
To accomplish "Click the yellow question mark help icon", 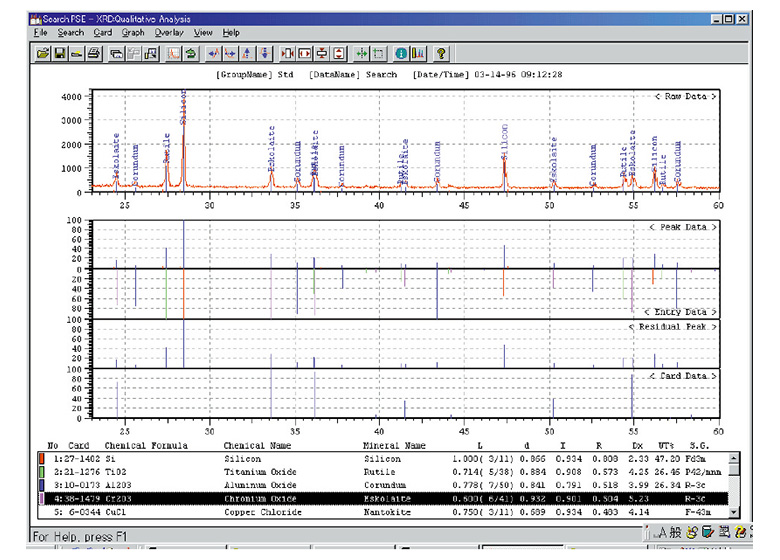I will pos(441,53).
